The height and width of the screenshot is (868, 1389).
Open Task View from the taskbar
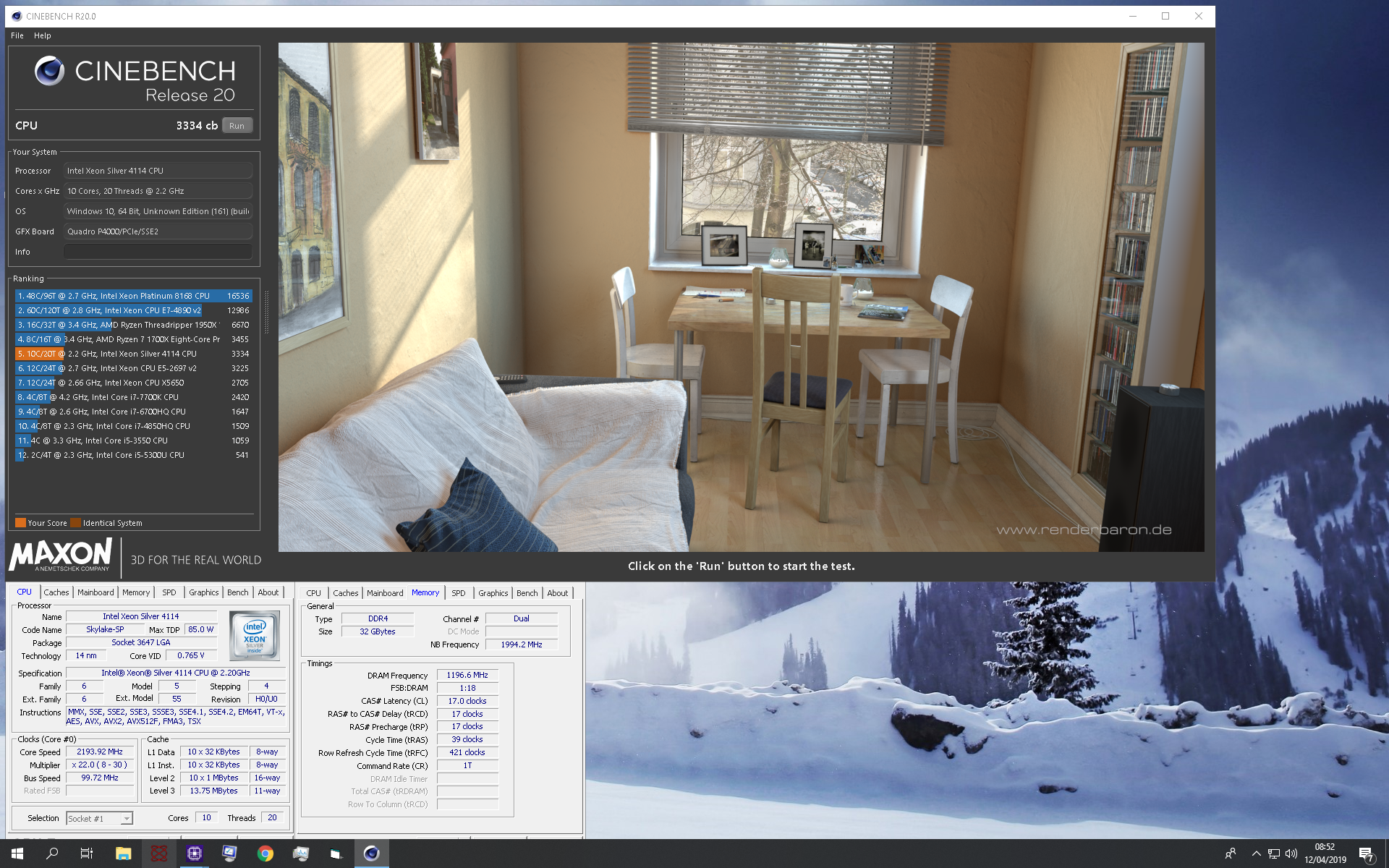pos(87,854)
